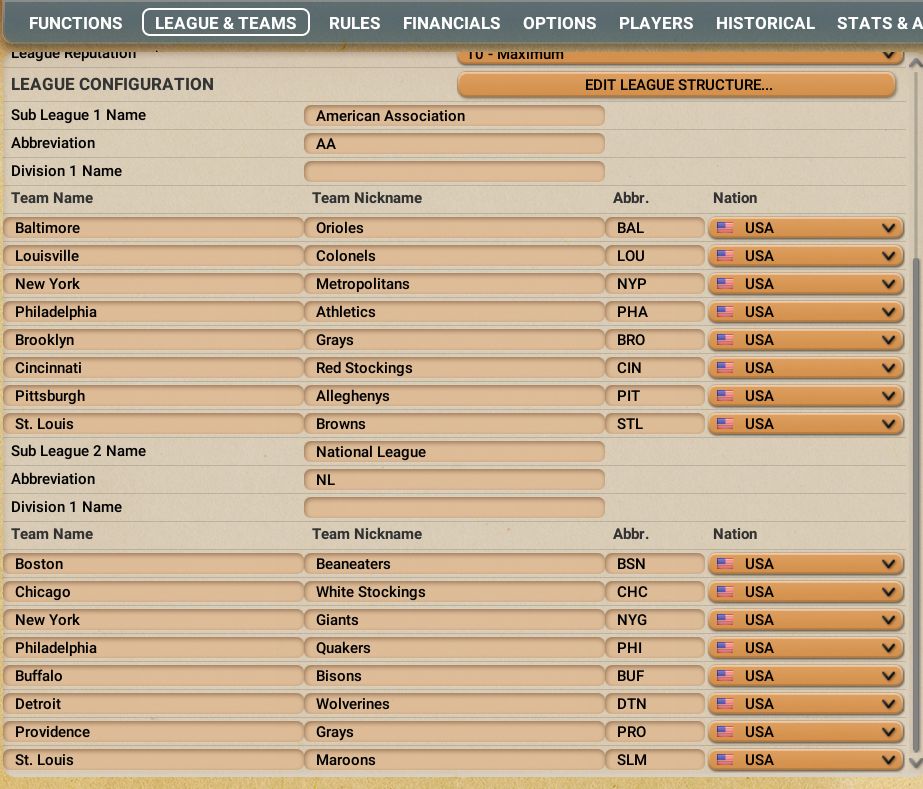
Task: Edit the Athletics nickname field
Action: [454, 312]
